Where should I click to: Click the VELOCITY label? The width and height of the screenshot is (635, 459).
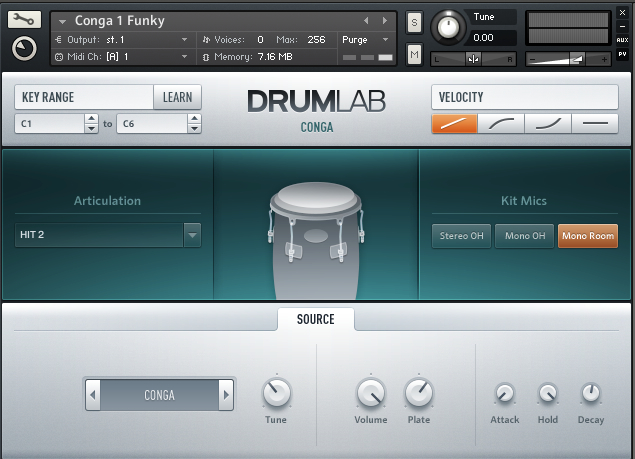461,97
